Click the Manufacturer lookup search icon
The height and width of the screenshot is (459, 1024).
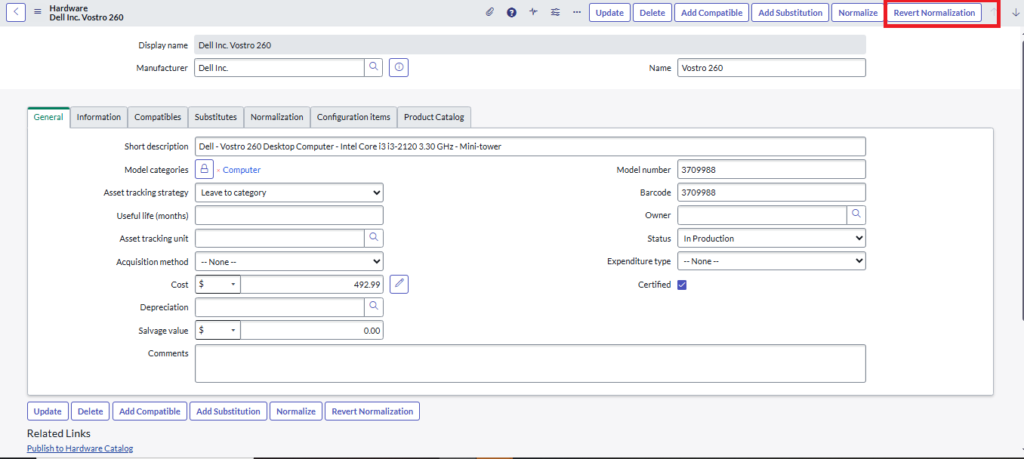coord(373,67)
